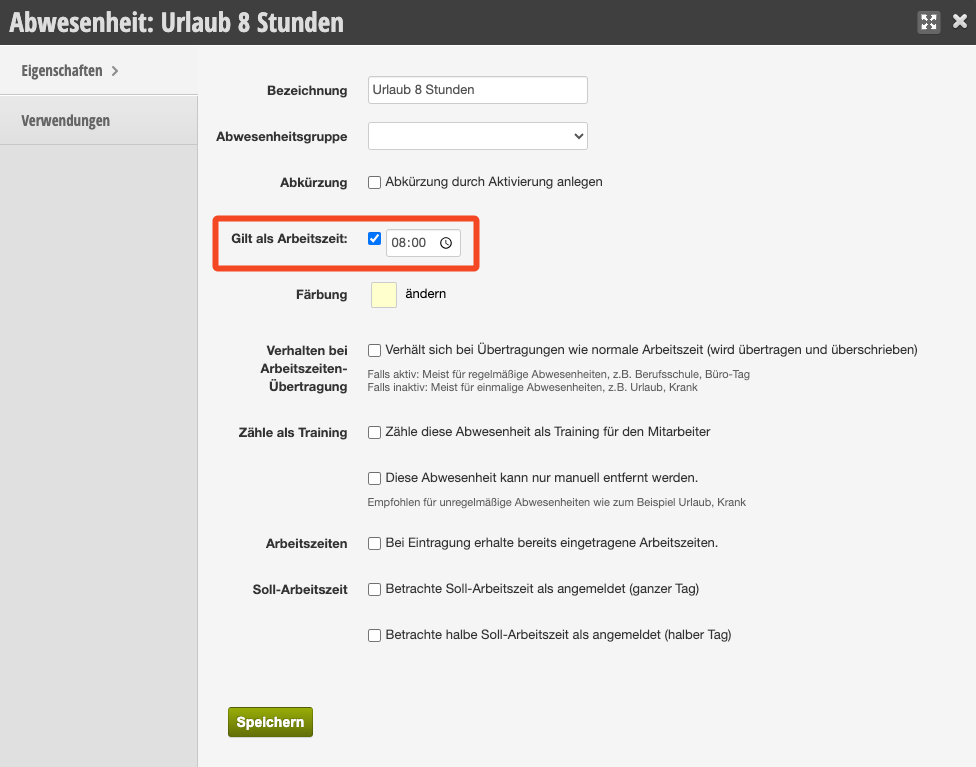Uncheck the Gilt als Arbeitszeit checkbox
The width and height of the screenshot is (976, 767).
374,238
